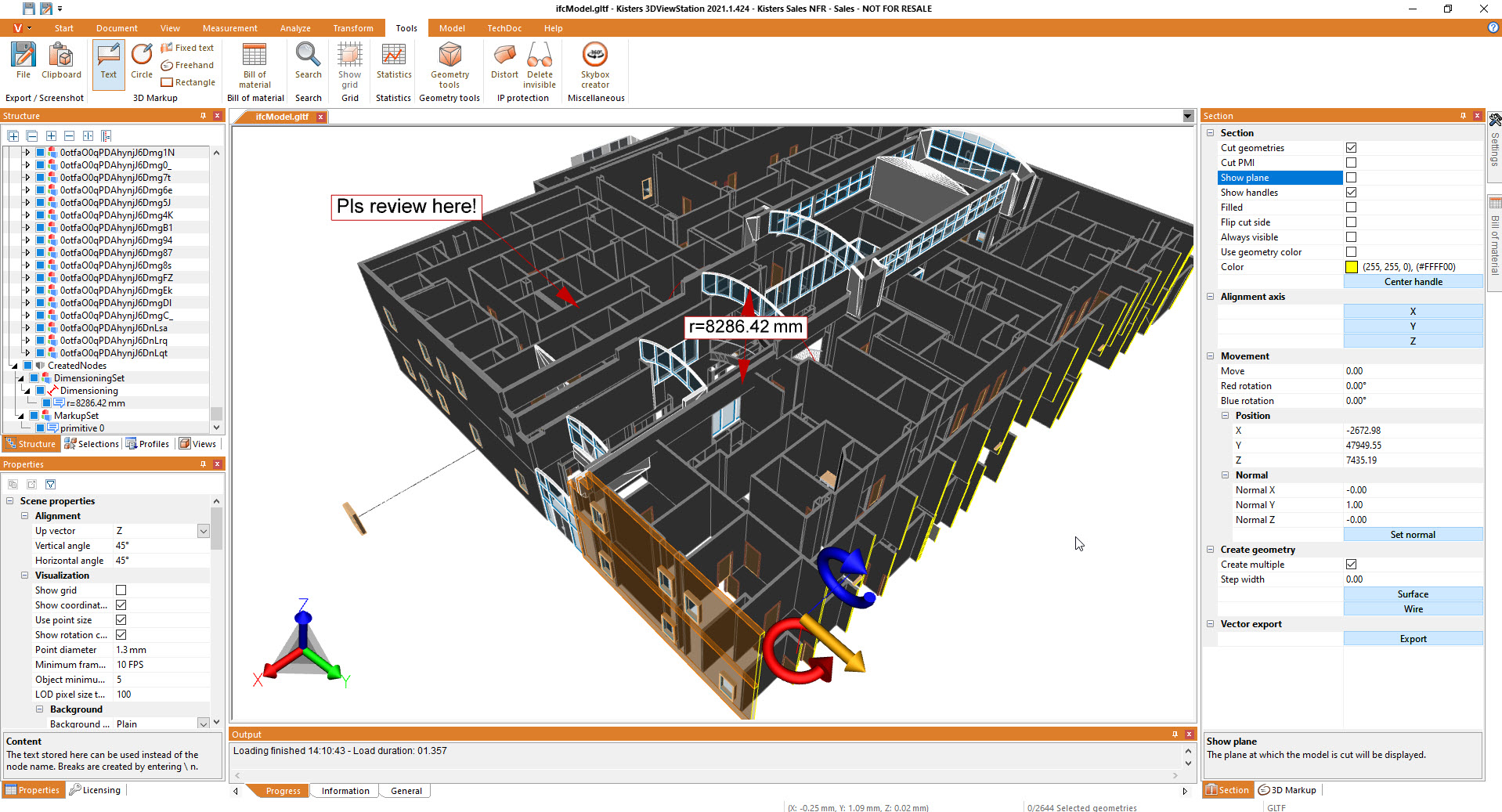This screenshot has height=812, width=1502.
Task: Choose the Rectangle markup tool
Action: 188,82
